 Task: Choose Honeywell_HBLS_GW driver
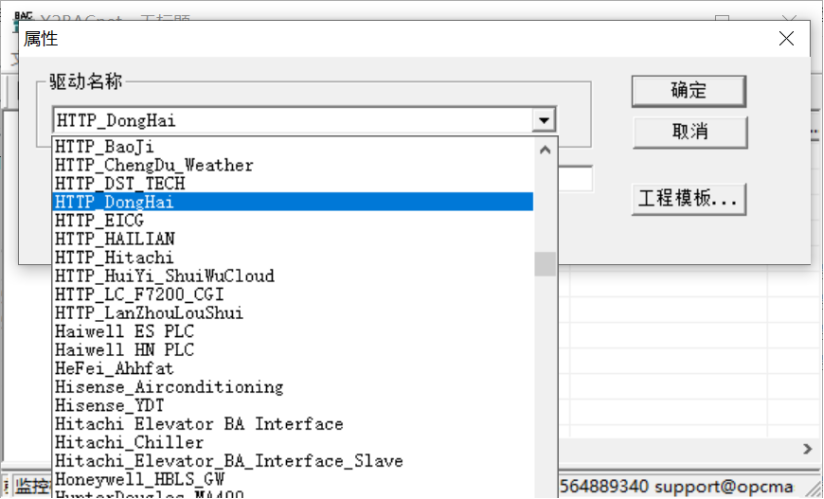pyautogui.click(x=293, y=479)
